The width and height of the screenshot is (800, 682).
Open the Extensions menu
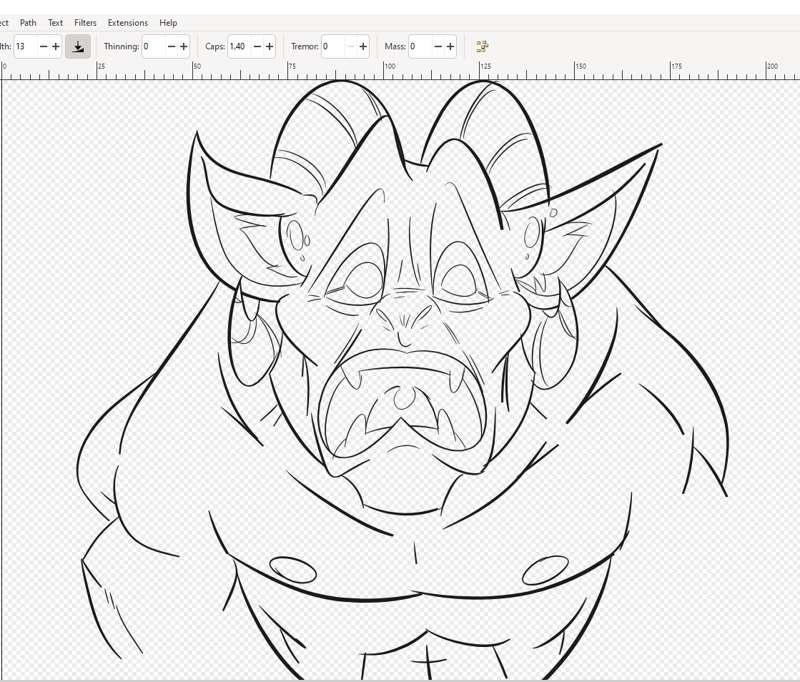point(128,22)
